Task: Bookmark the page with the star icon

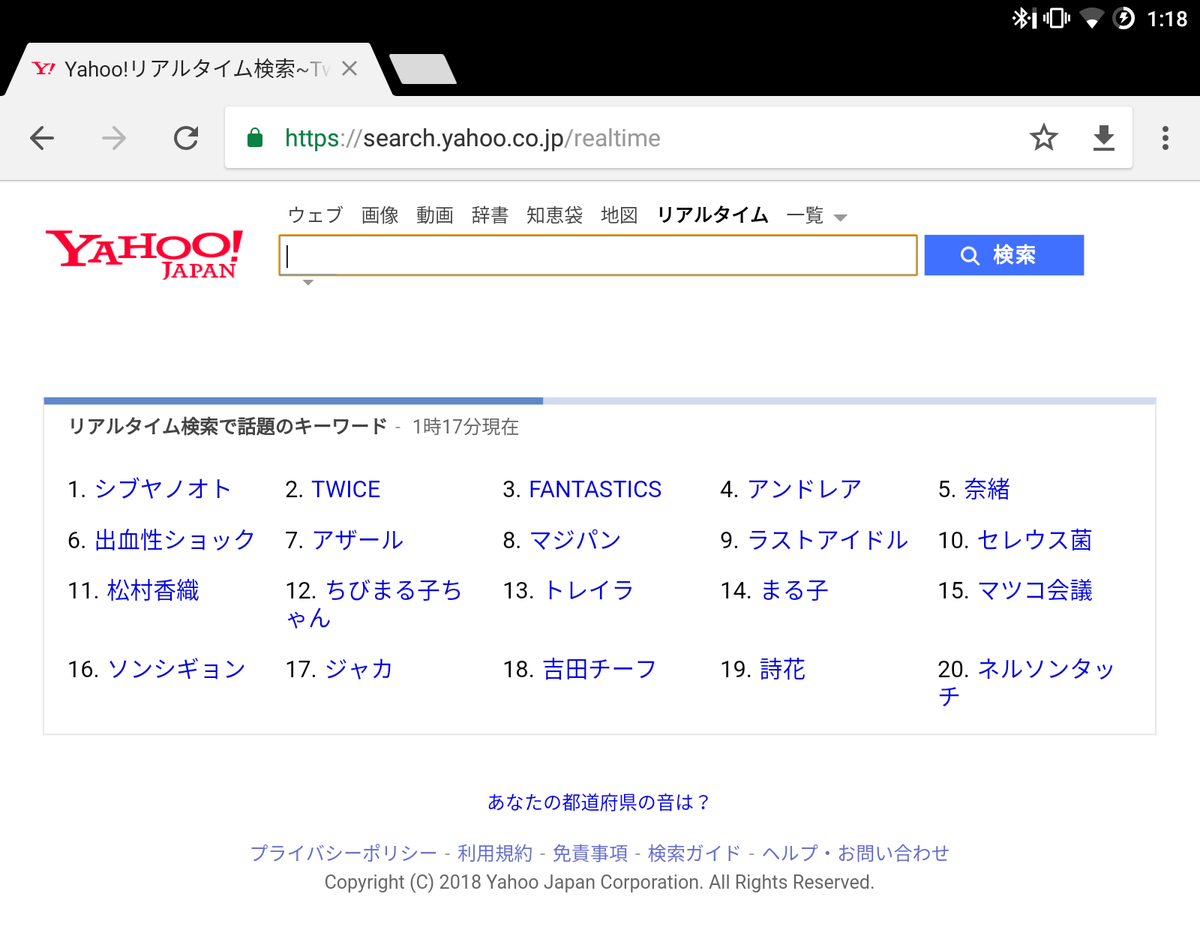Action: click(1044, 138)
